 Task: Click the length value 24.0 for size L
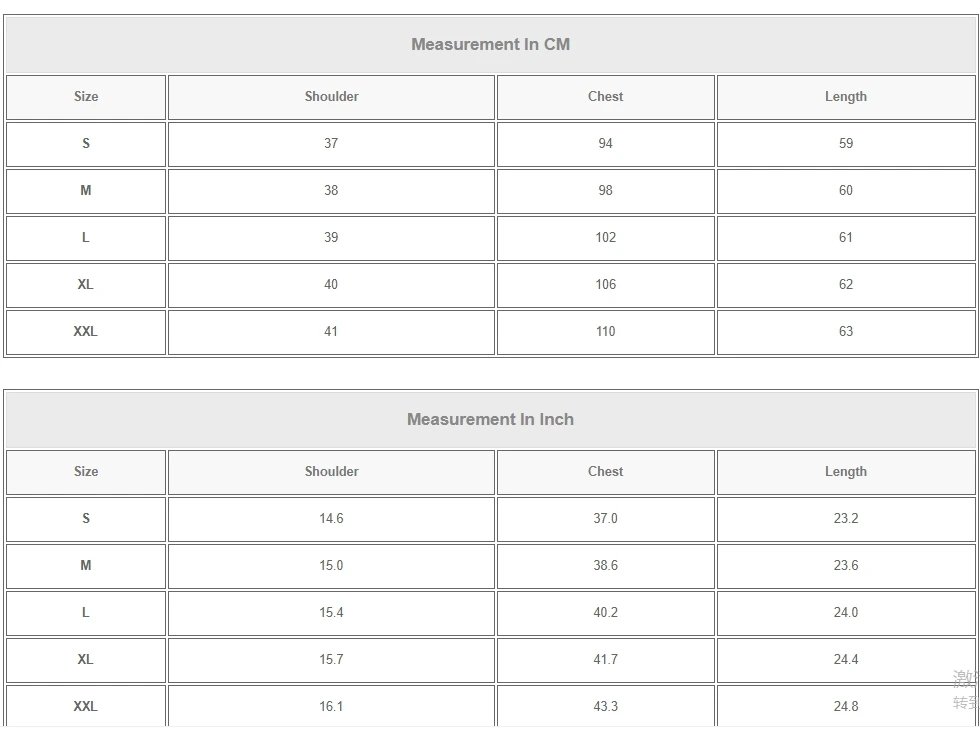point(845,613)
